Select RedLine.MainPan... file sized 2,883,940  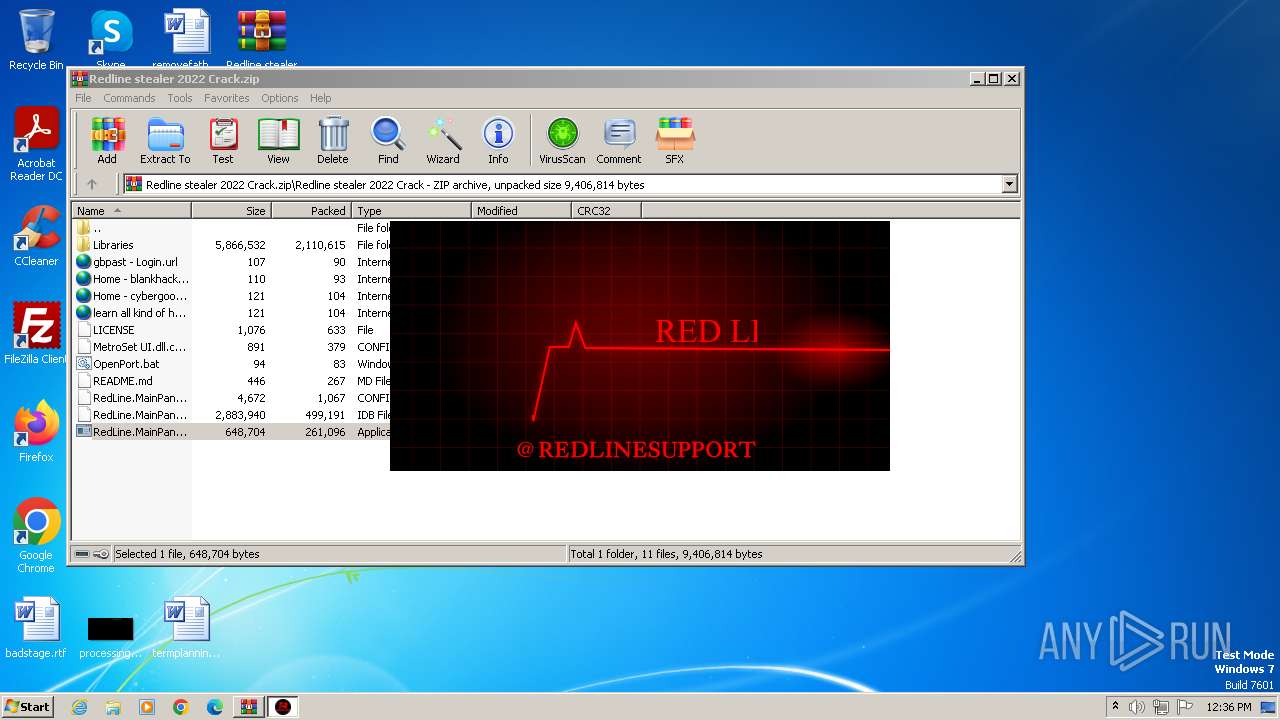point(232,415)
